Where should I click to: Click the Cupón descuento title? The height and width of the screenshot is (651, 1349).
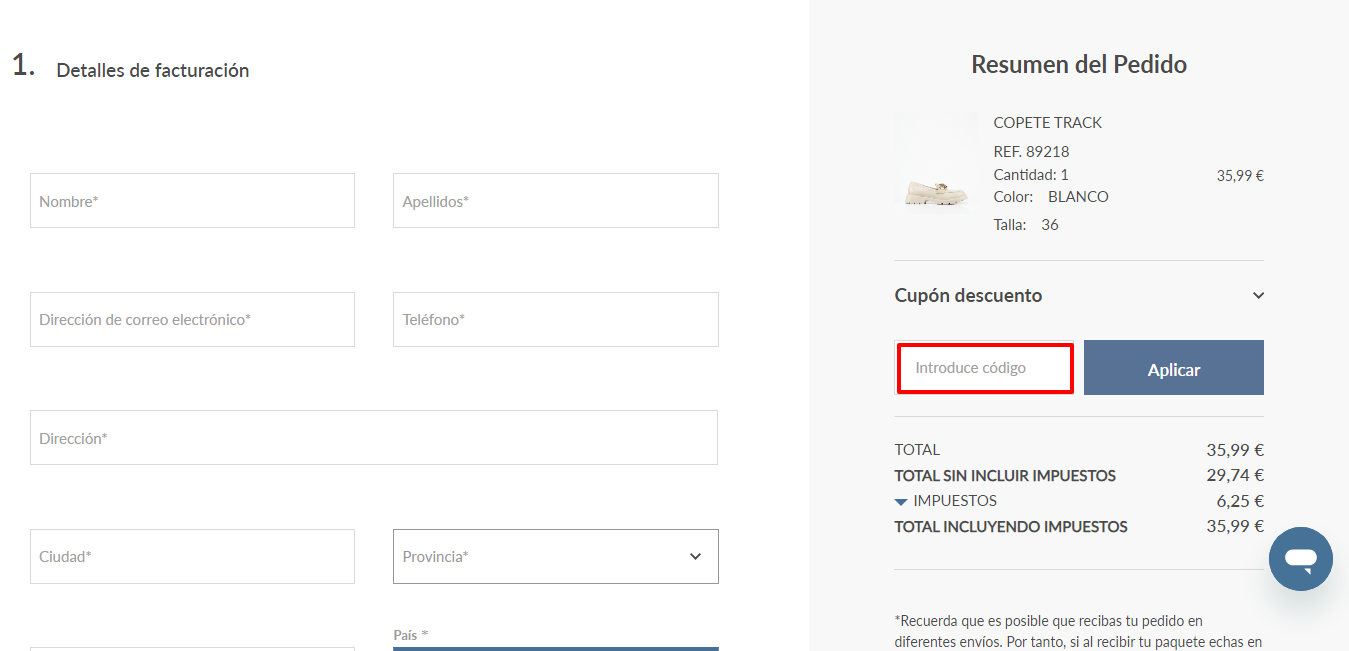968,295
